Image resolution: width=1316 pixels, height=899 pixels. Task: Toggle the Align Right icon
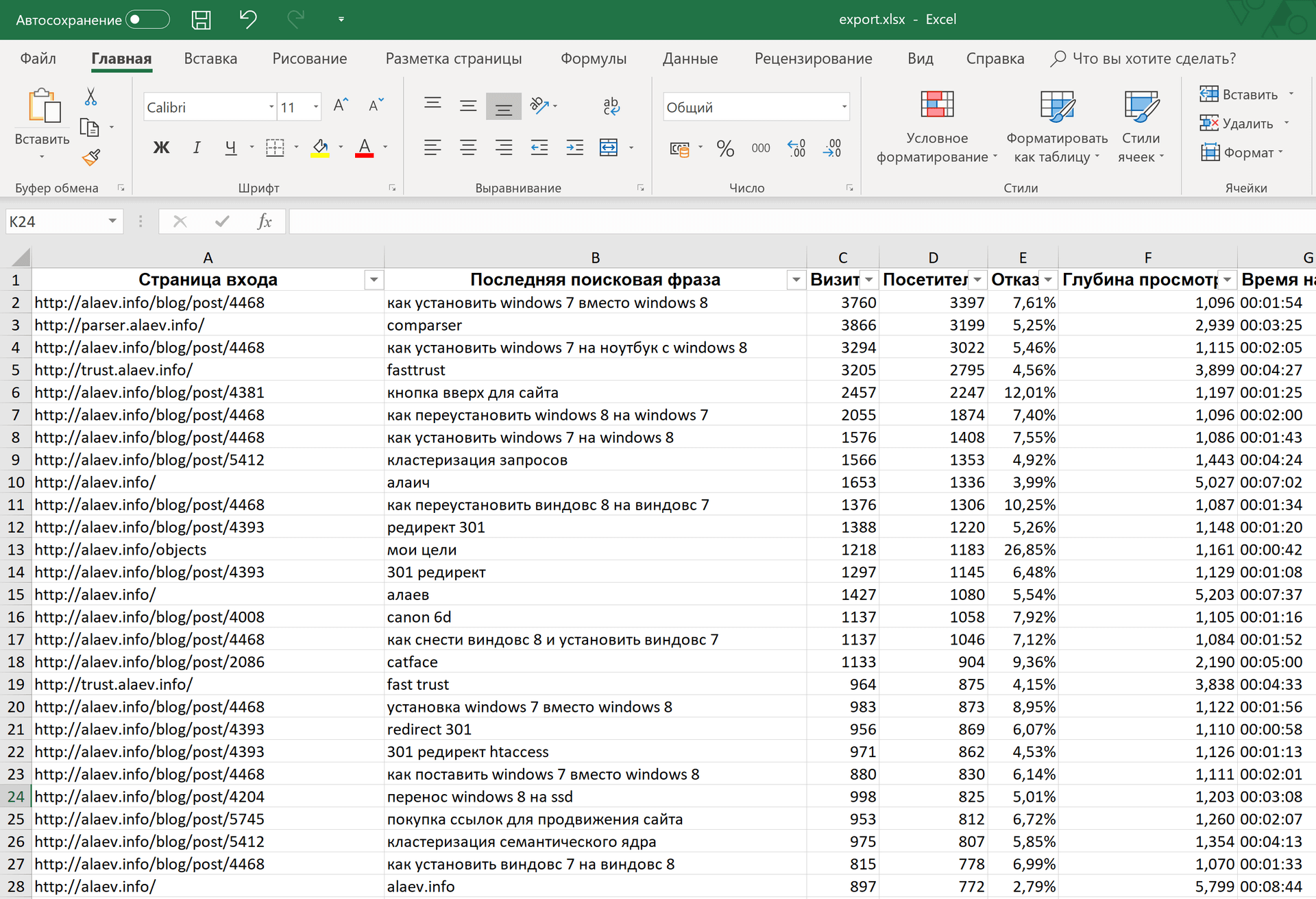pos(504,147)
